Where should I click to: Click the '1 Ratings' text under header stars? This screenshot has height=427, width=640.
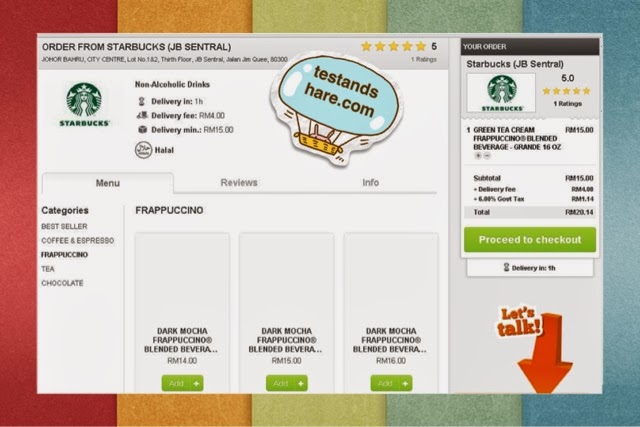pyautogui.click(x=423, y=60)
